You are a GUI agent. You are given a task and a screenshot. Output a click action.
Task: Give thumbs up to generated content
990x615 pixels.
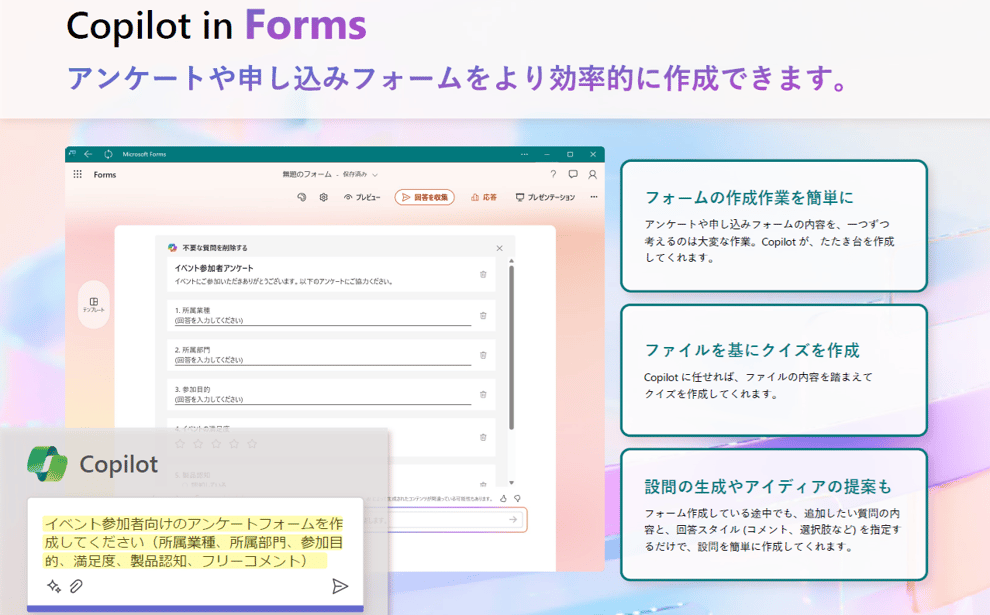(503, 499)
